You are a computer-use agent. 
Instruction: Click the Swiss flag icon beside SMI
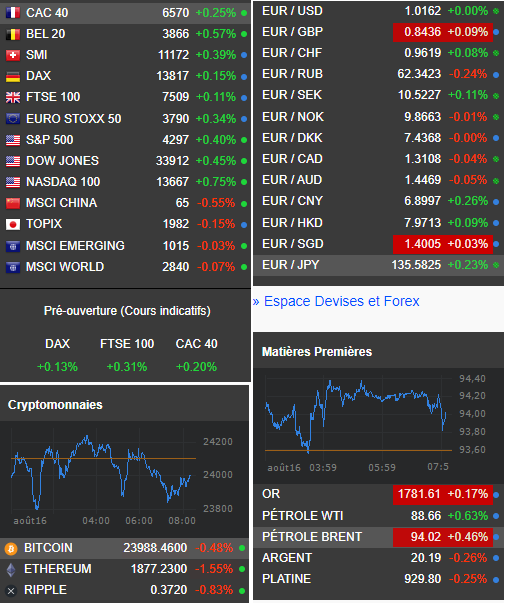click(13, 55)
